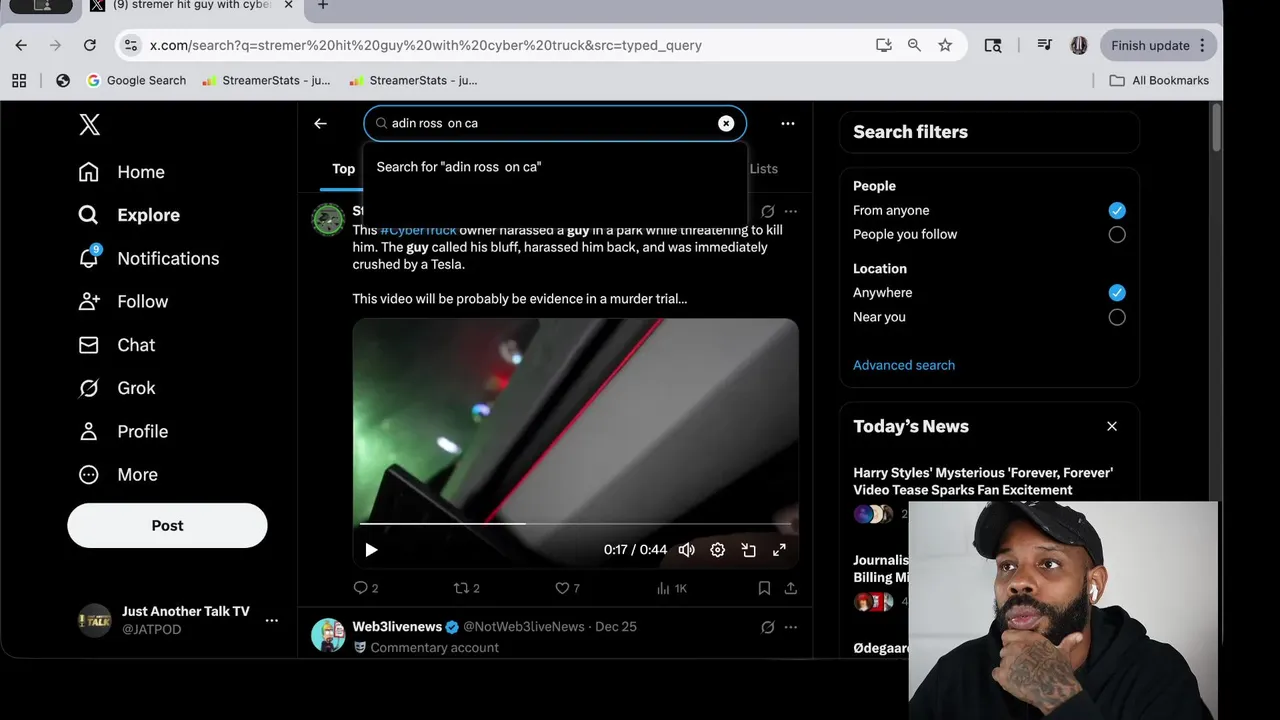Open Advanced search link

point(904,365)
